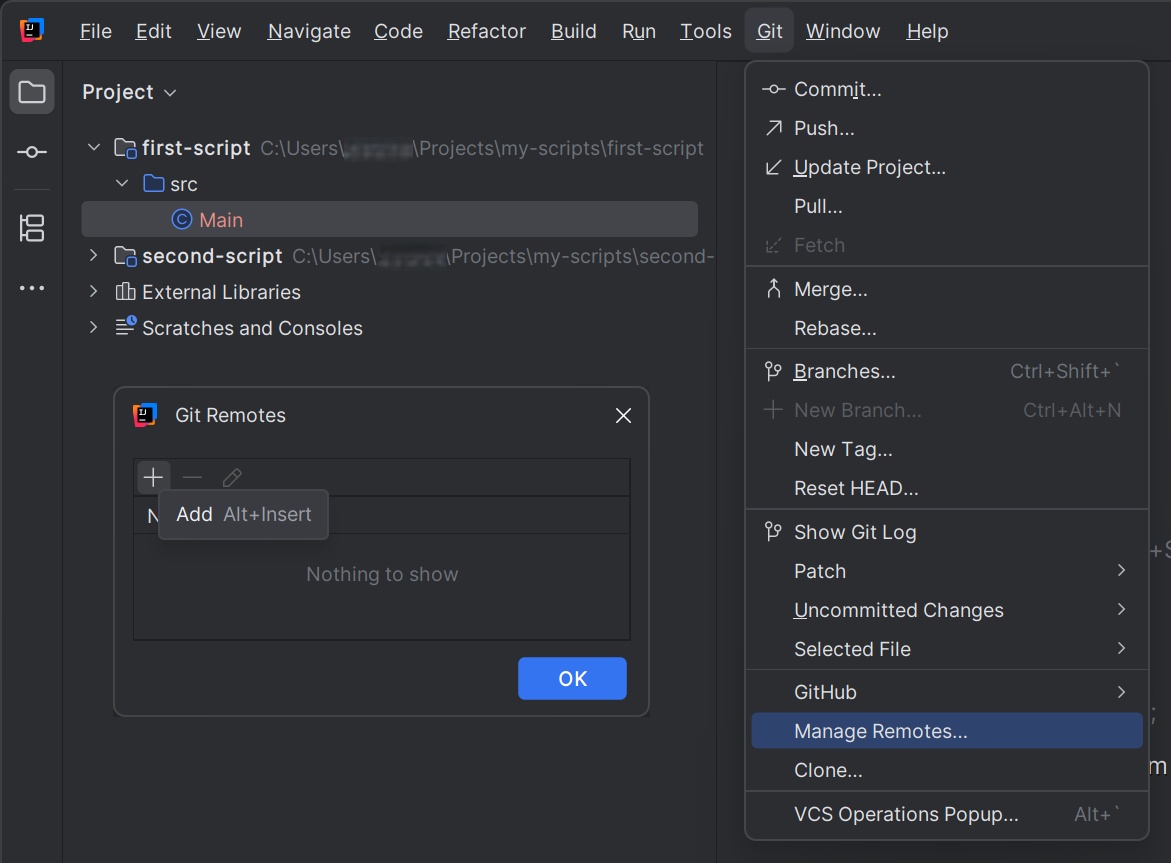The height and width of the screenshot is (863, 1171).
Task: Click the Update Project arrow icon
Action: click(774, 167)
